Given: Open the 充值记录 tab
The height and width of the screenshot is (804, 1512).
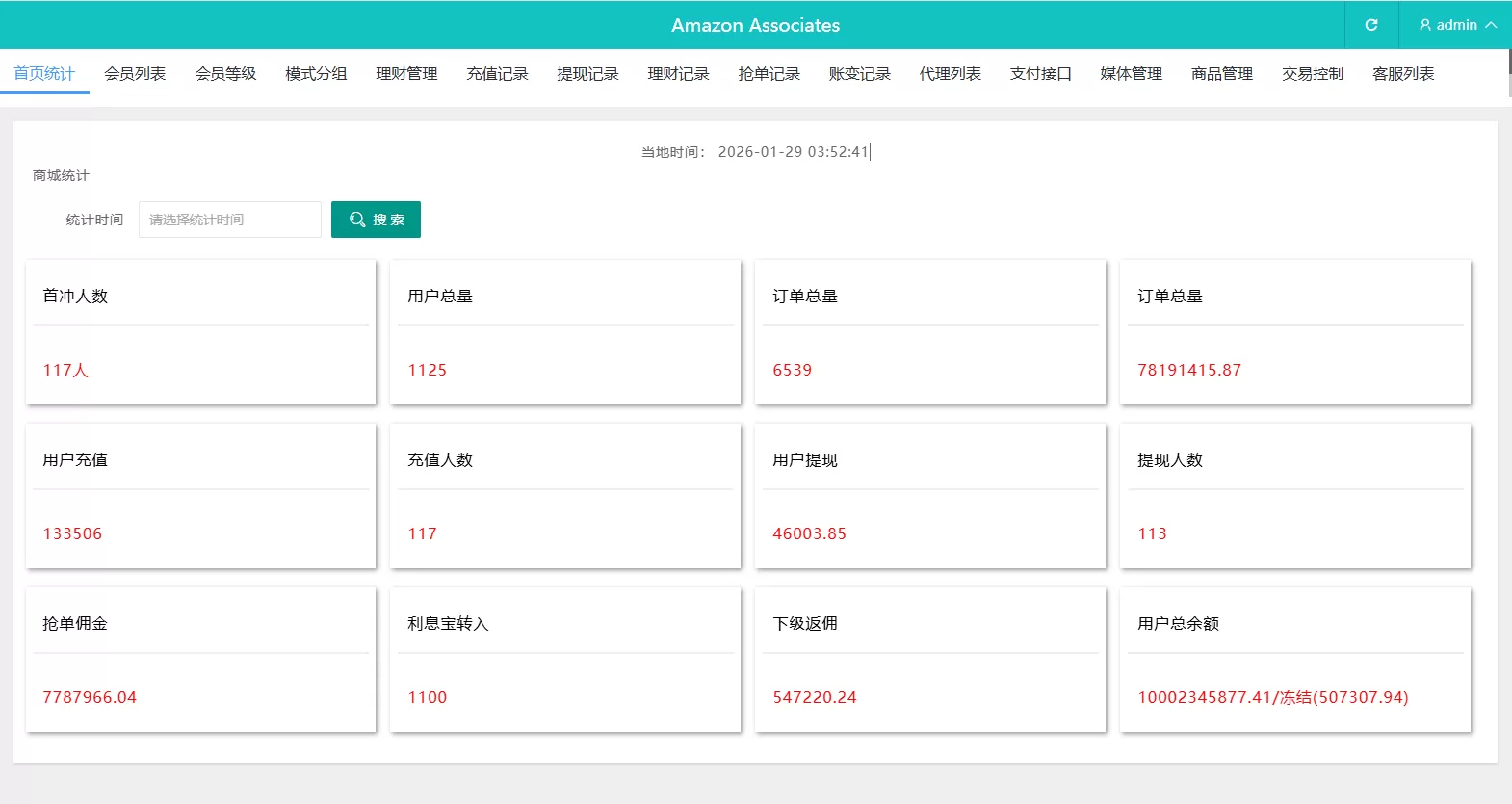Looking at the screenshot, I should (497, 74).
